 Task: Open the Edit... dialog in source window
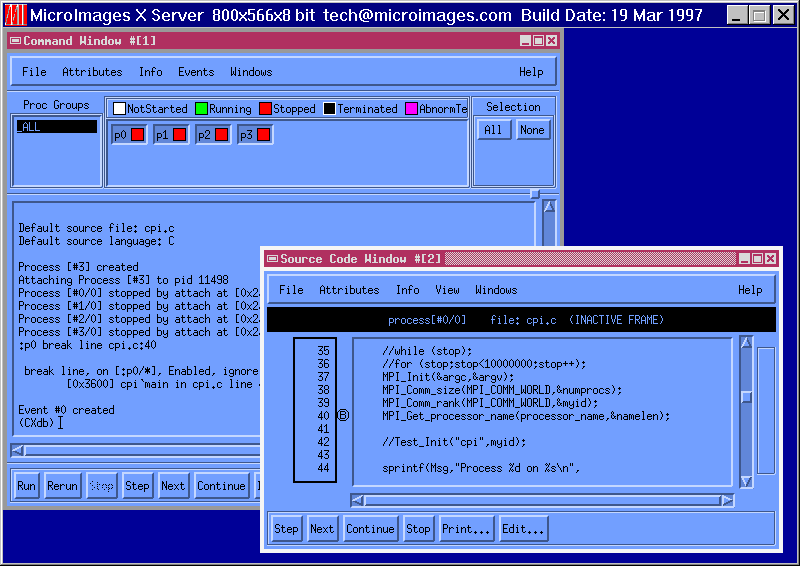[523, 529]
